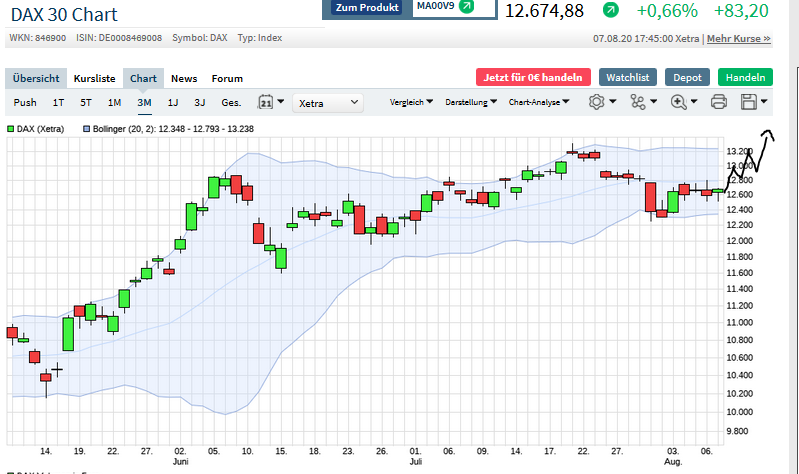Select the 1T timeframe
Screen dimensions: 799x474
point(58,102)
